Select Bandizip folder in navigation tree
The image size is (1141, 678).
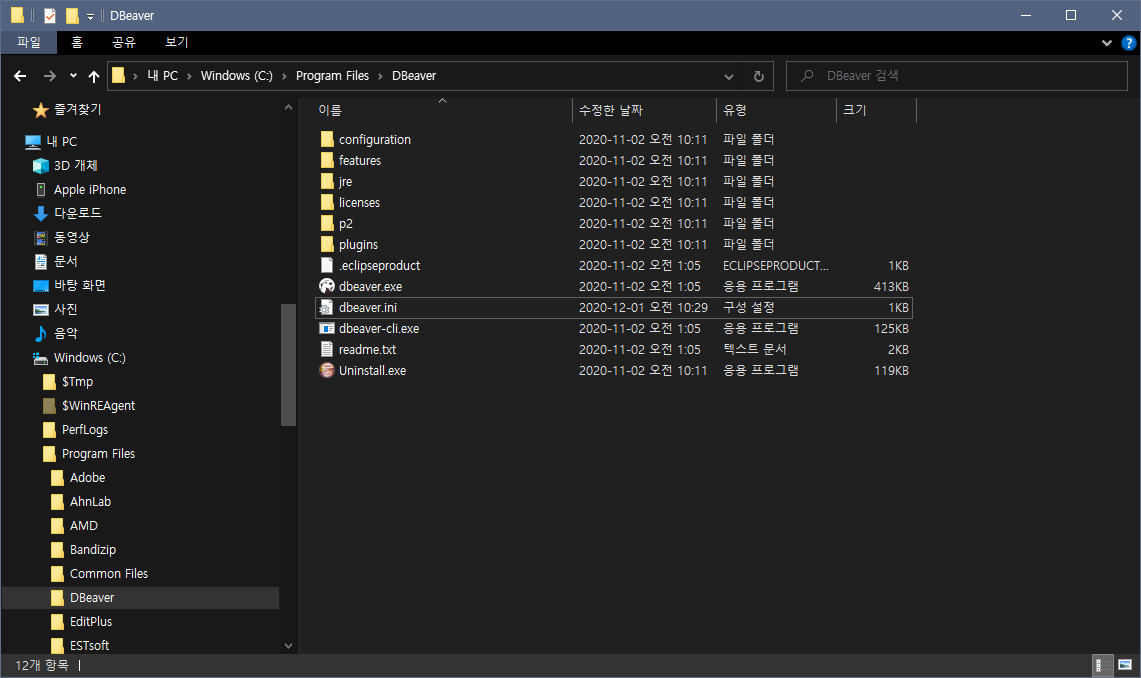(x=92, y=550)
